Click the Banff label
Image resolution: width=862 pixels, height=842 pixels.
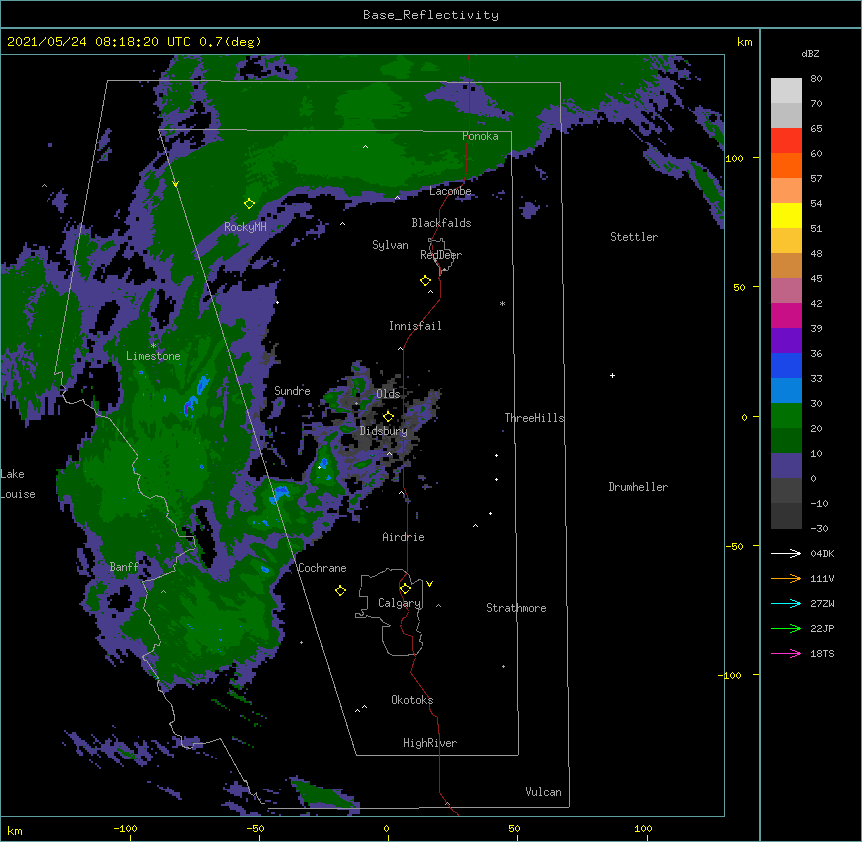124,567
